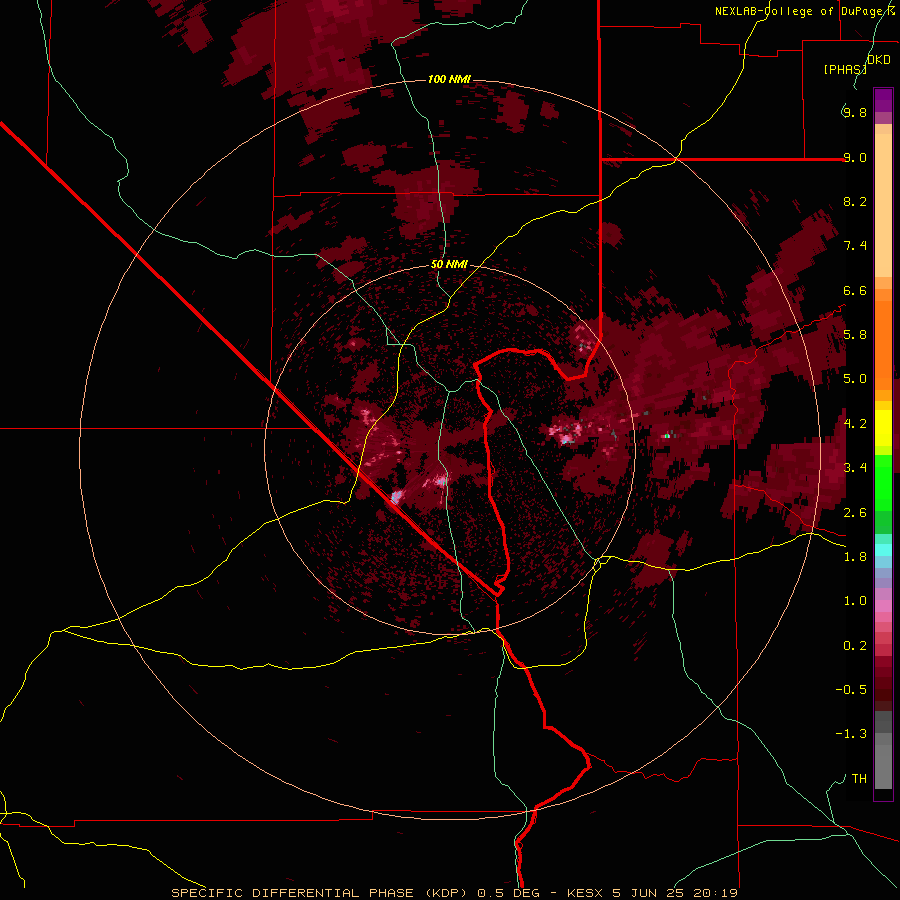Click the 1.0 scale value
This screenshot has height=900, width=900.
(854, 601)
